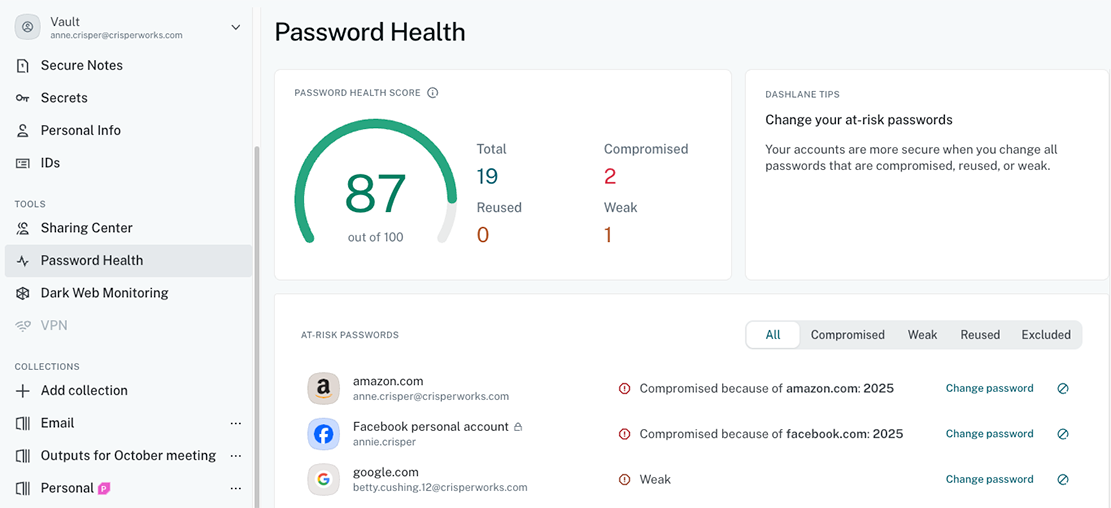Click the Dark Web Monitoring icon
The width and height of the screenshot is (1111, 508).
pyautogui.click(x=23, y=293)
